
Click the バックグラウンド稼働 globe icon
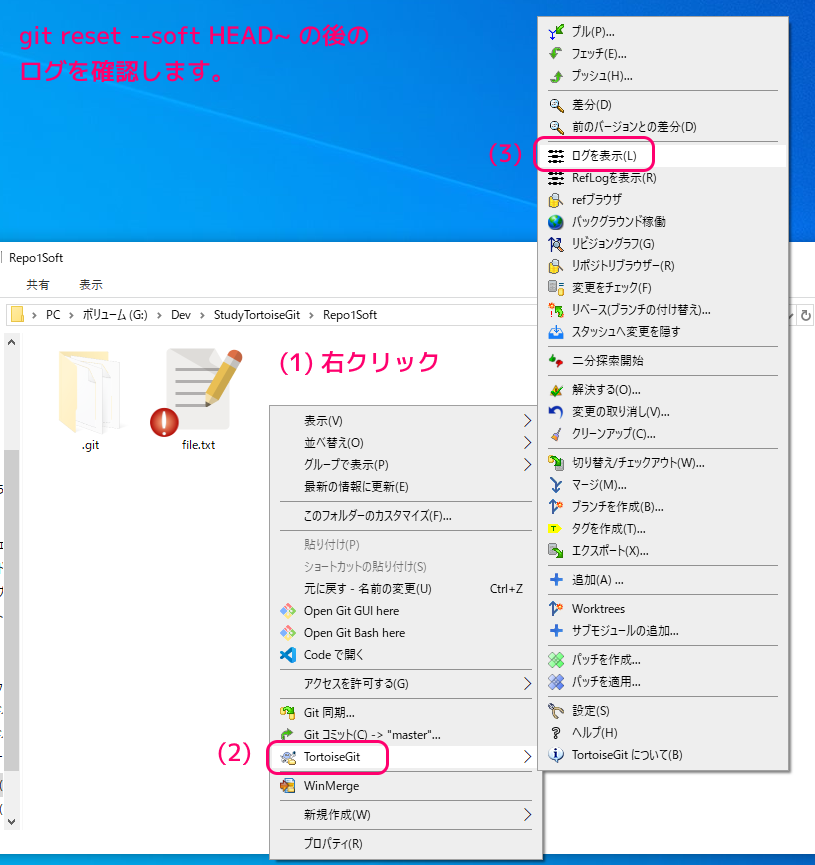556,222
